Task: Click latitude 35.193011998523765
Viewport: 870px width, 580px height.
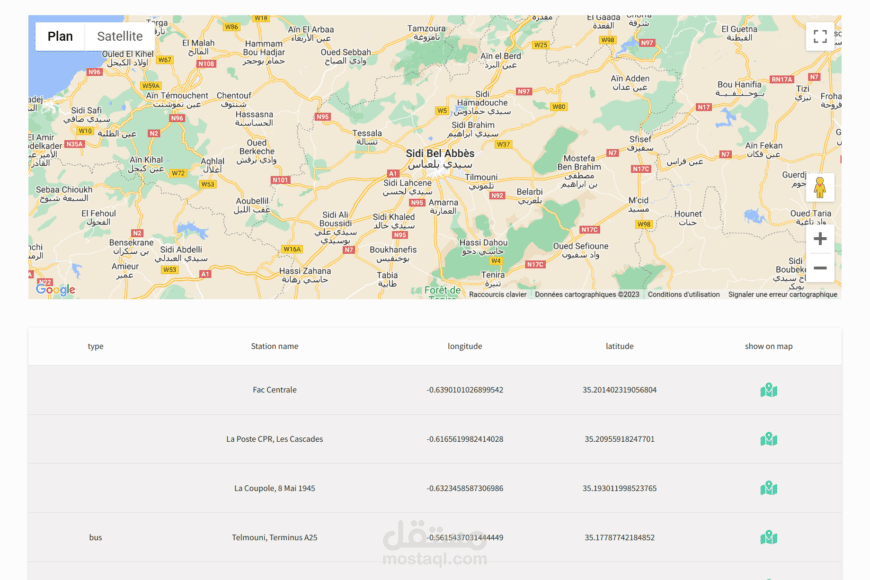Action: pyautogui.click(x=619, y=488)
